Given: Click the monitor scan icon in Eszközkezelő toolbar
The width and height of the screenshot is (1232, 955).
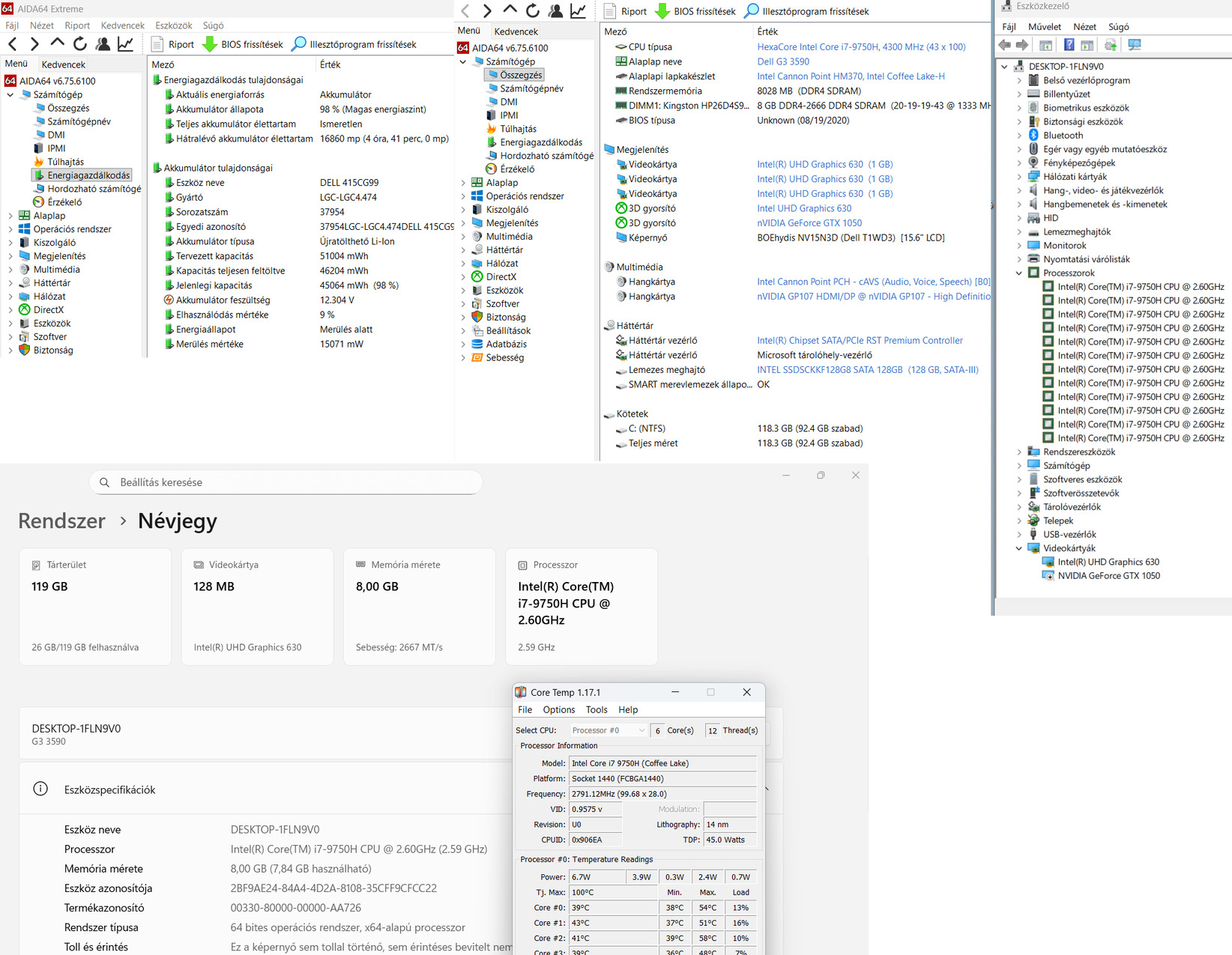Looking at the screenshot, I should [x=1135, y=45].
